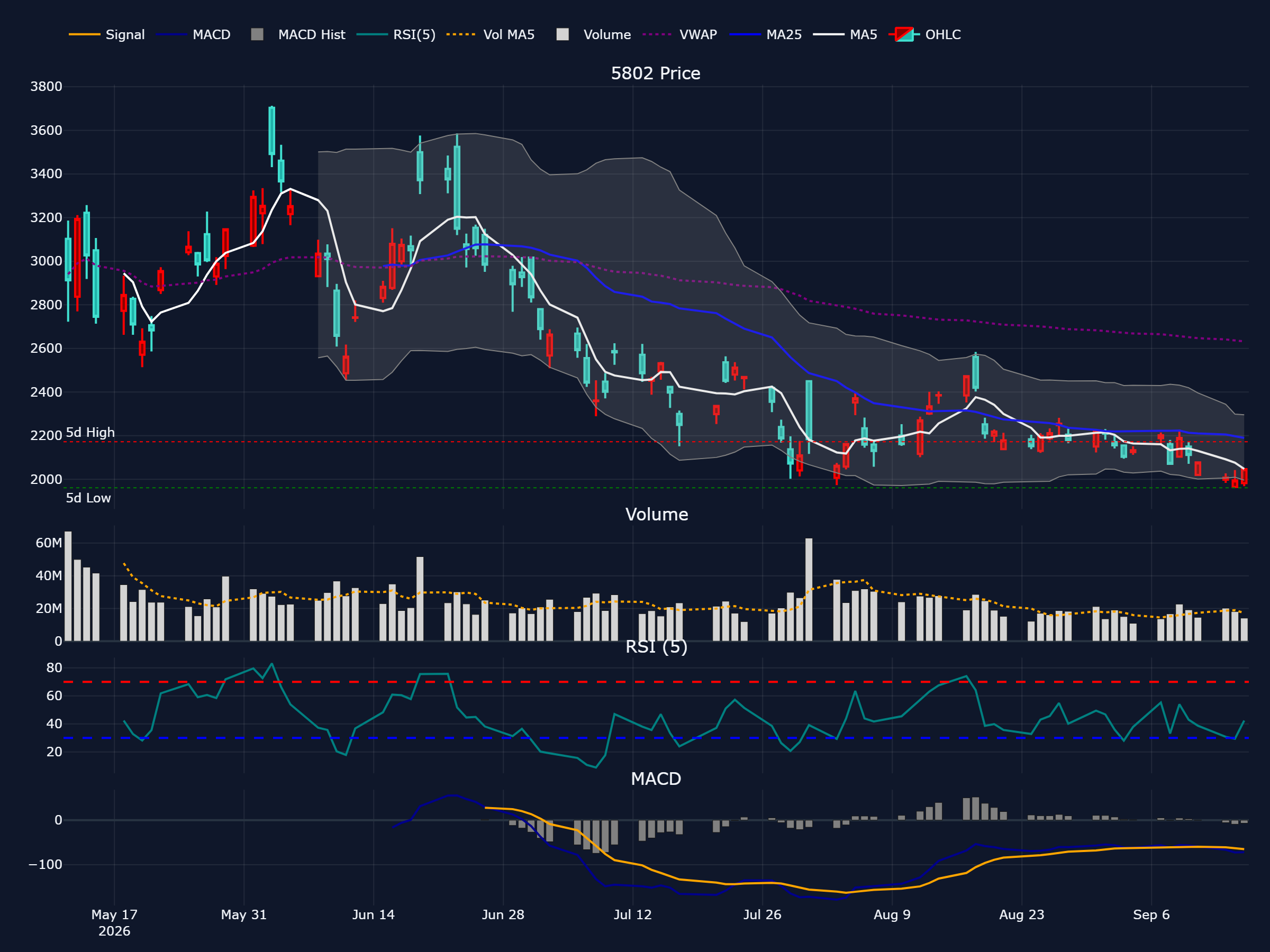This screenshot has height=952, width=1270.
Task: Select the 'MACD' subplot title
Action: [x=656, y=779]
